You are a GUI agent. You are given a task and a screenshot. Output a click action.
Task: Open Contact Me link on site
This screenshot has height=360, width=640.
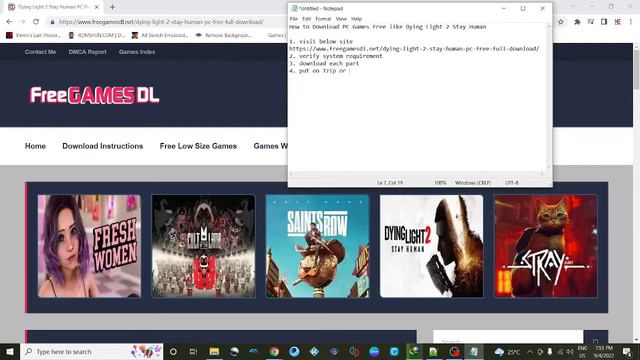coord(40,52)
